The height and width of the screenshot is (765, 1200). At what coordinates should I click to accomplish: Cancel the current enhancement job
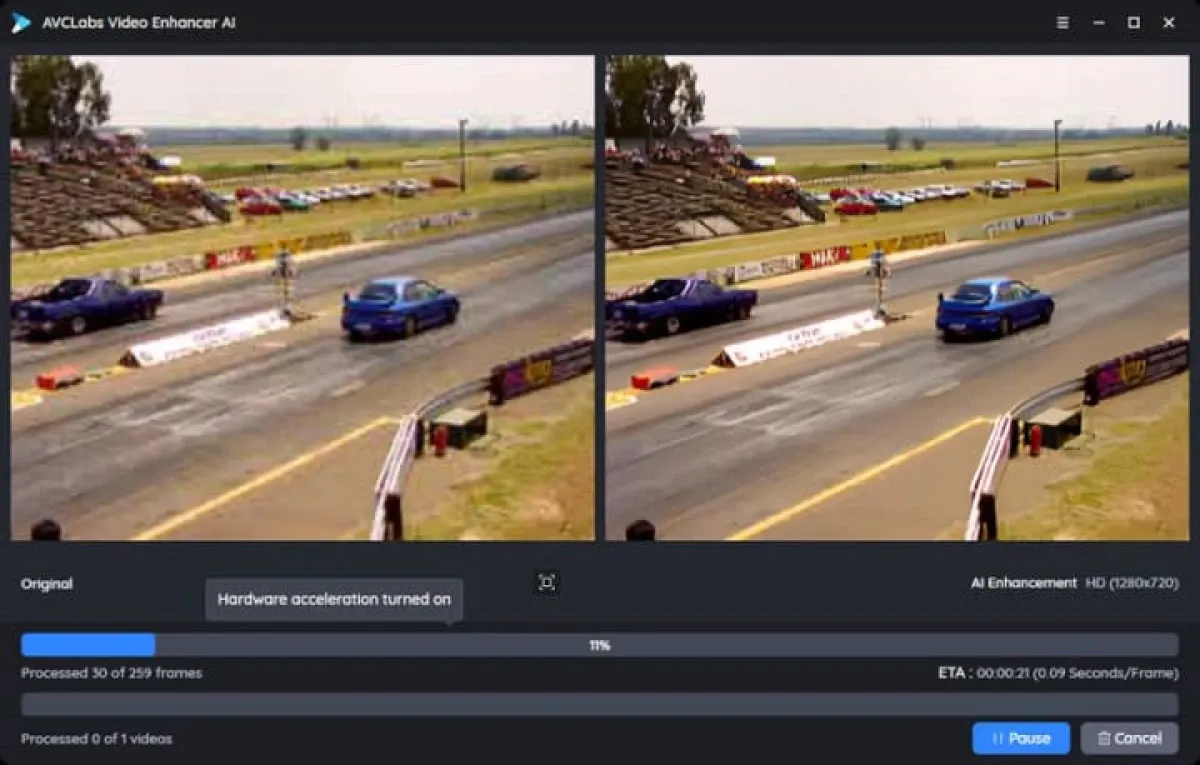pos(1129,738)
